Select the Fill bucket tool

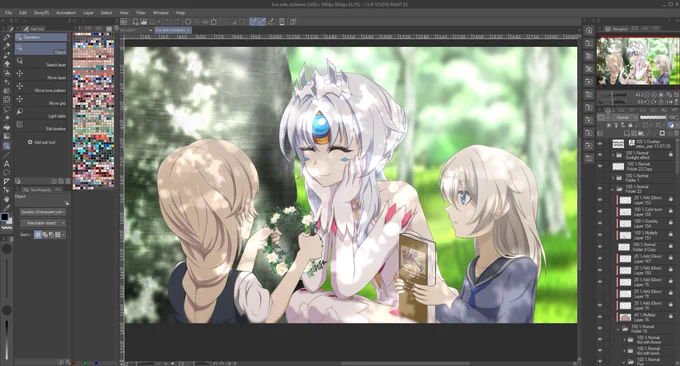(x=7, y=127)
